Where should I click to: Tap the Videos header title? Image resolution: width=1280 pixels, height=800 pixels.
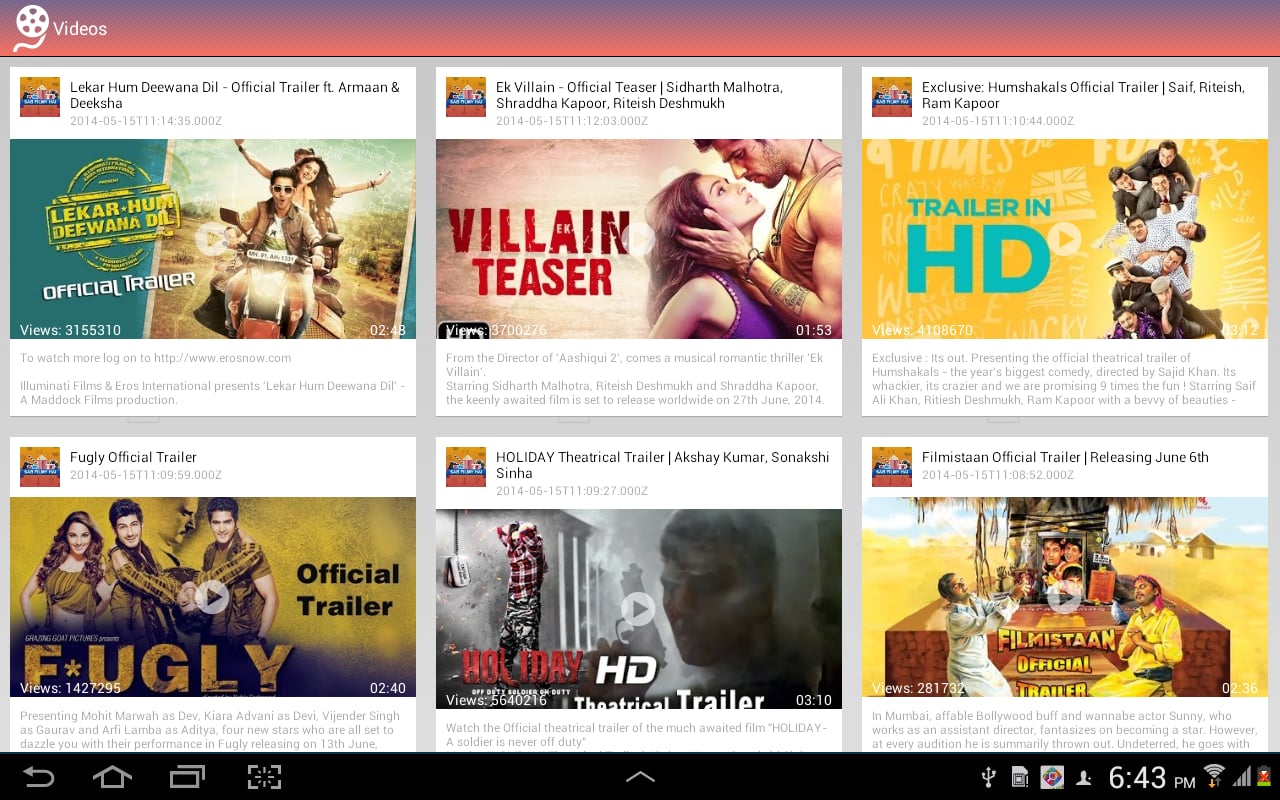(x=80, y=29)
